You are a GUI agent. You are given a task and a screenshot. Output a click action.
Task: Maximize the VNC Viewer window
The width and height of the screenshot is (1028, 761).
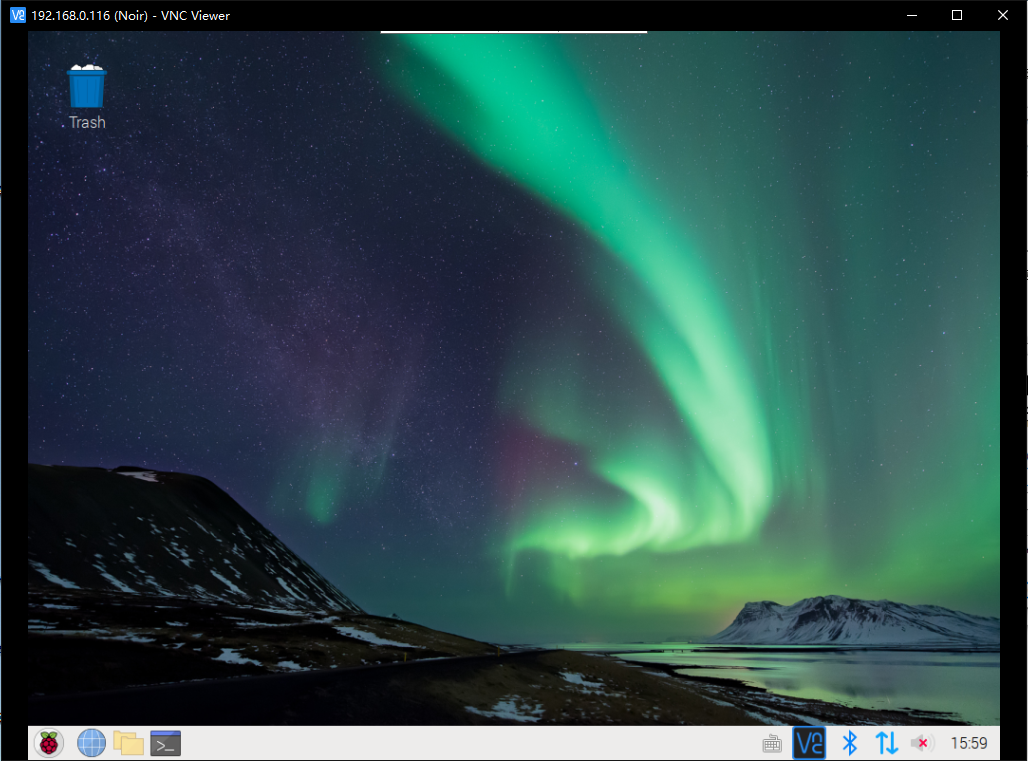[957, 15]
